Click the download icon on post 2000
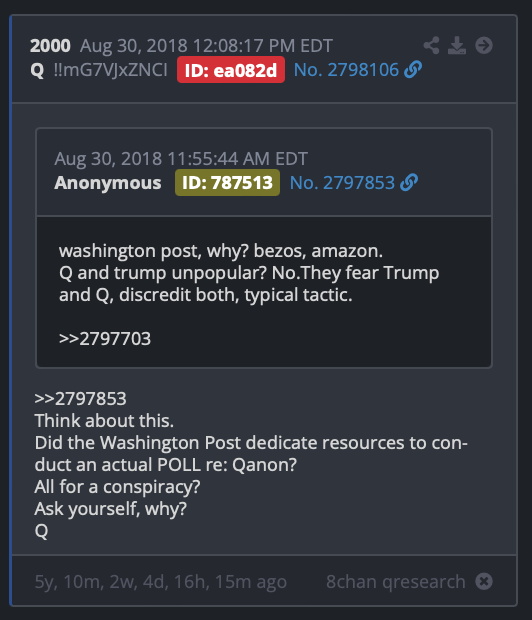The width and height of the screenshot is (532, 620). [x=457, y=45]
